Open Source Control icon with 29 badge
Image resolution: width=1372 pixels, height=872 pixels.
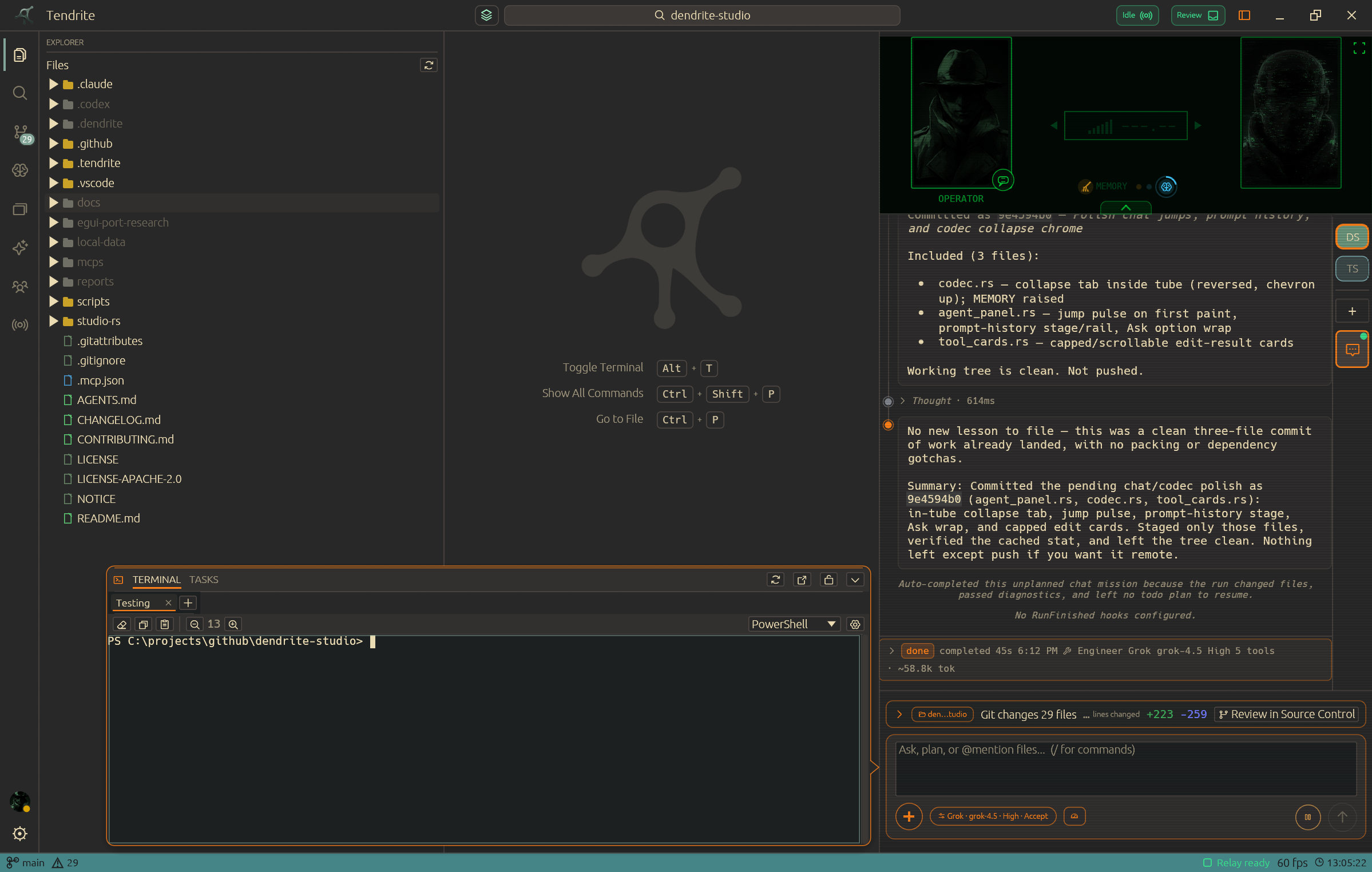(21, 133)
